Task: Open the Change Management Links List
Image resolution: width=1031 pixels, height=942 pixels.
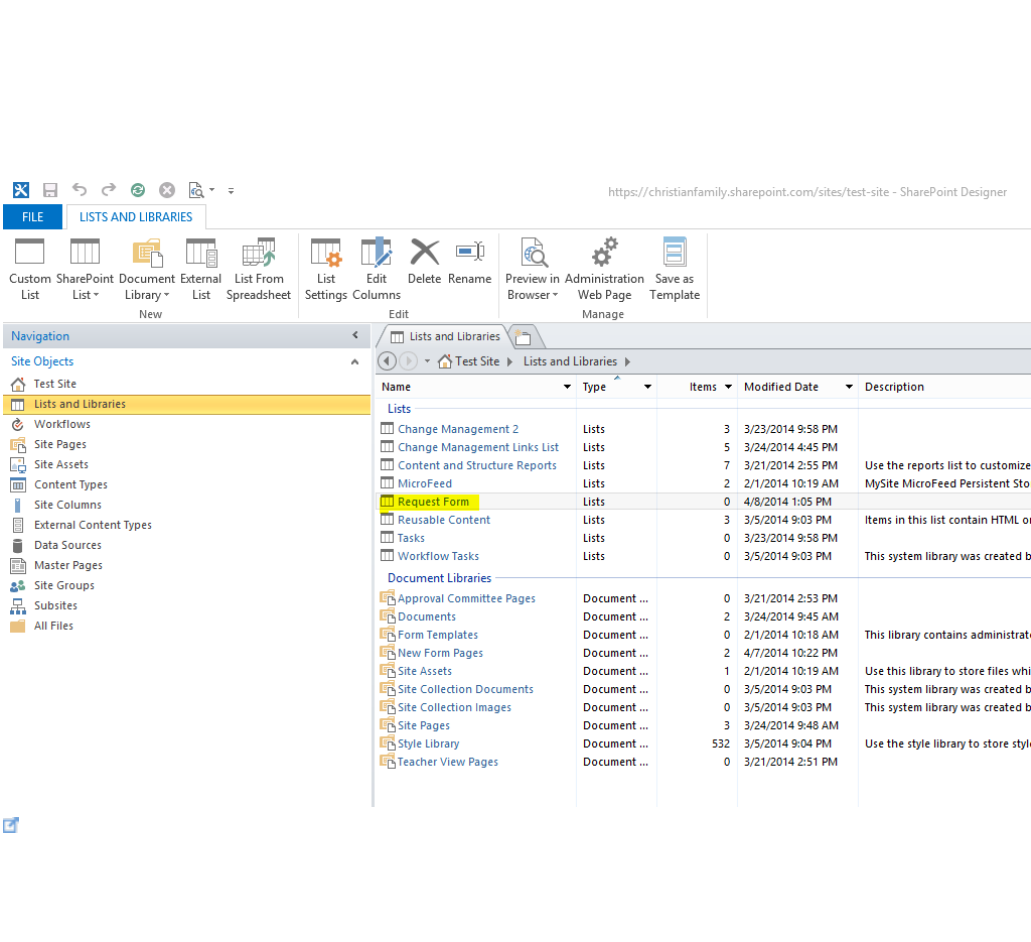Action: 478,447
